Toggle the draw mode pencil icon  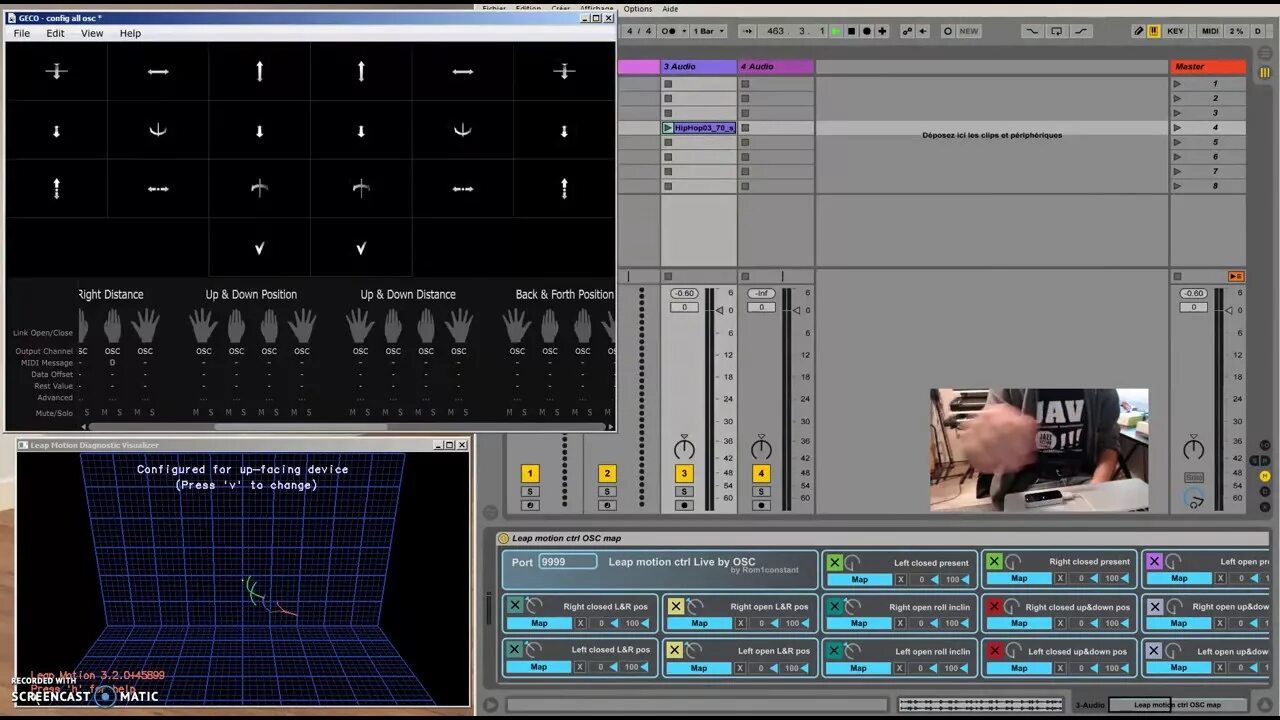[x=1138, y=31]
